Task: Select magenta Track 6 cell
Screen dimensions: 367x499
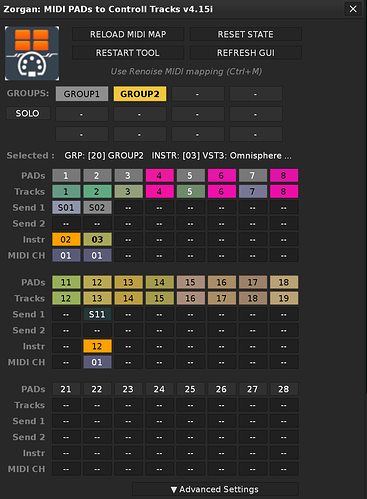Action: [x=222, y=192]
